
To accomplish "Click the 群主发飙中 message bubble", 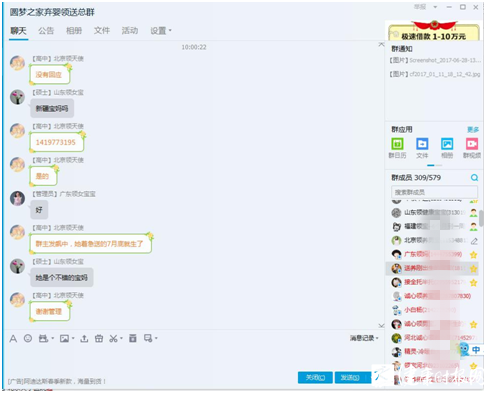I will tap(90, 244).
